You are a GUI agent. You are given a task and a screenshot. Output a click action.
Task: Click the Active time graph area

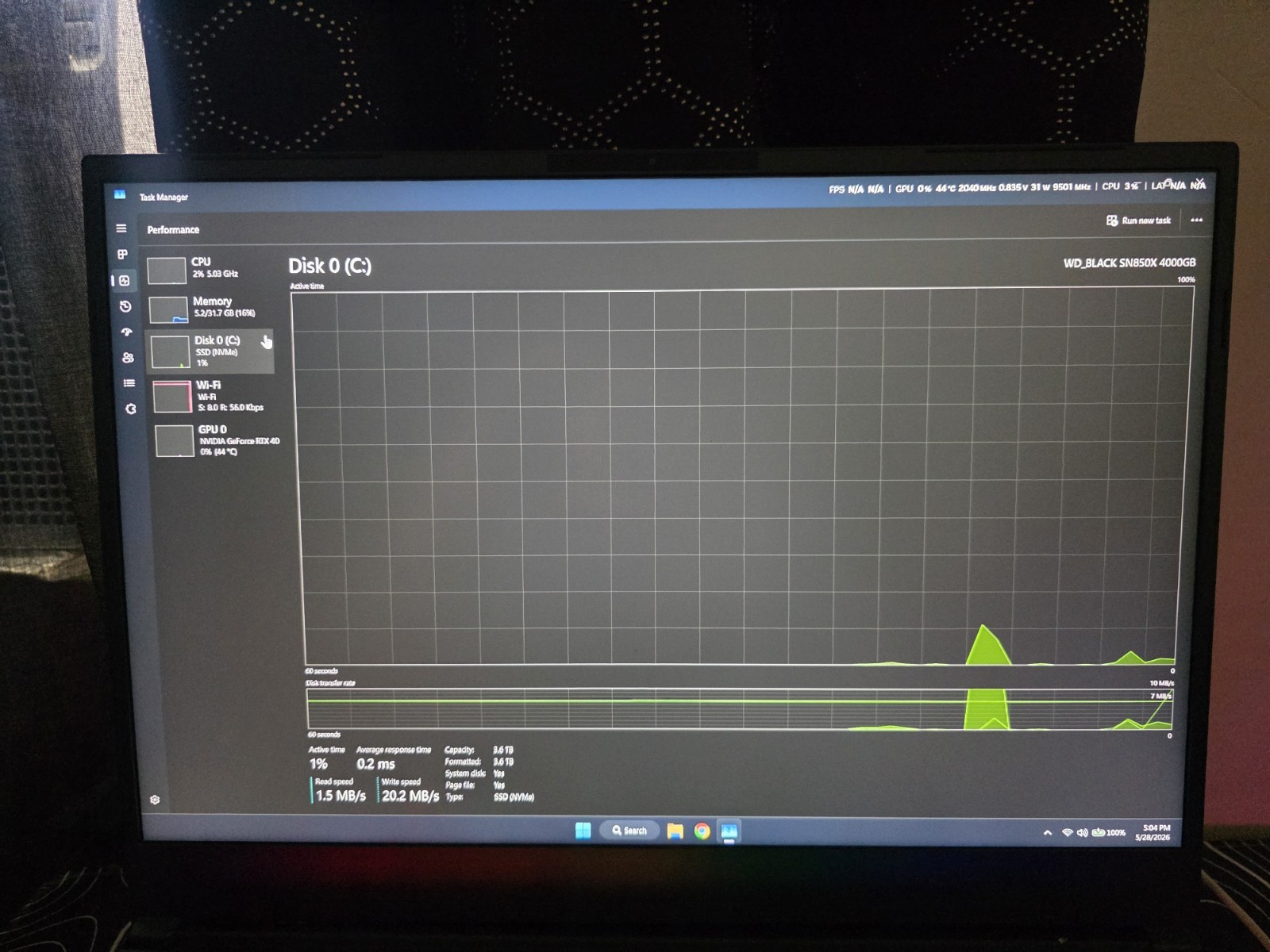pyautogui.click(x=741, y=478)
